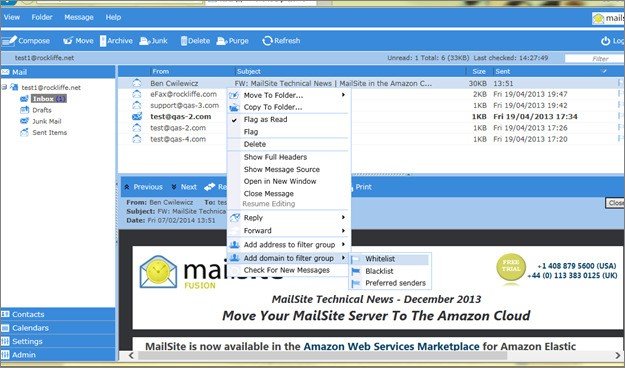Open Amazon Web Services Marketplace link
The image size is (625, 368).
[391, 346]
